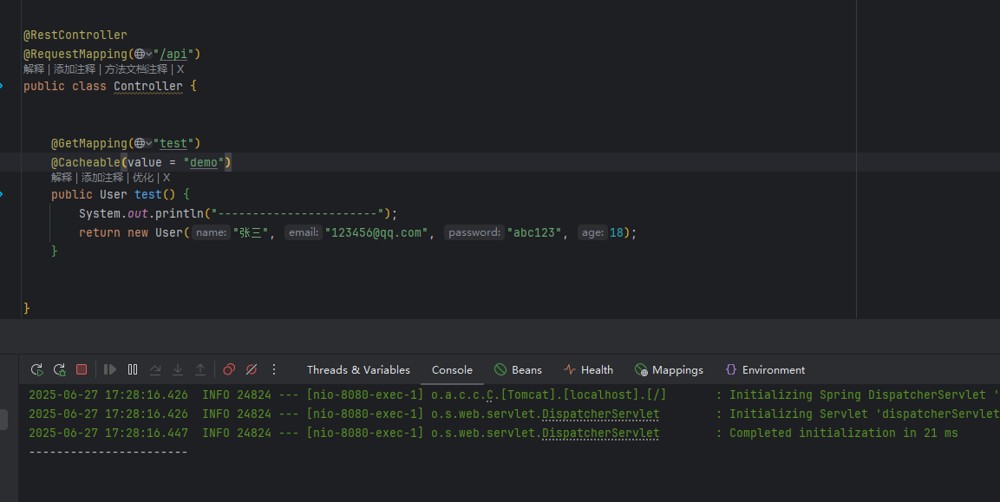Resume program execution

110,369
